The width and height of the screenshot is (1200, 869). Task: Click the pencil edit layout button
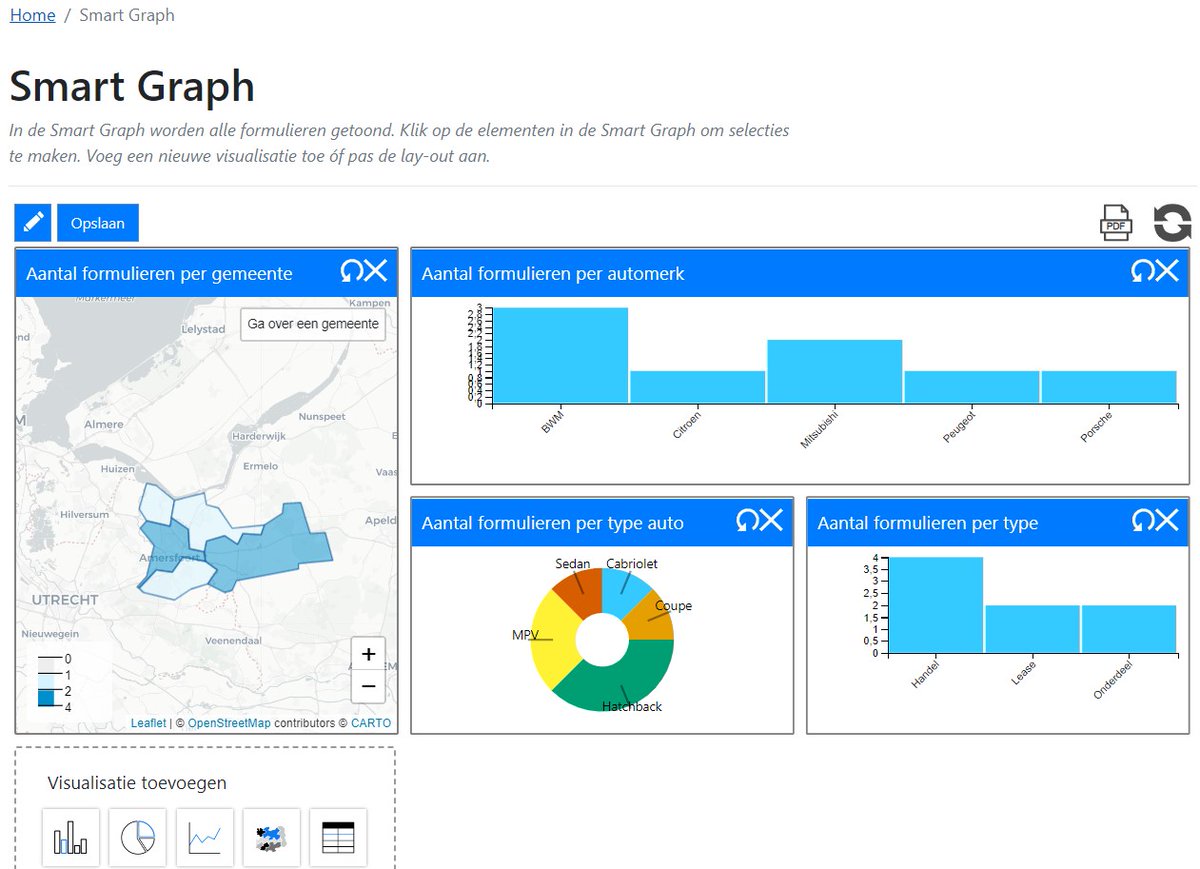[33, 223]
